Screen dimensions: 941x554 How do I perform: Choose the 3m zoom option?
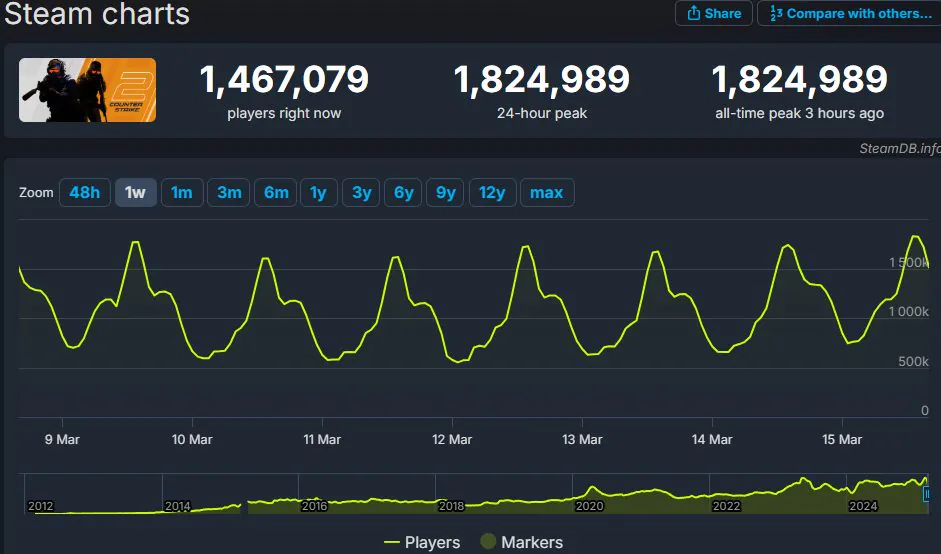tap(229, 193)
